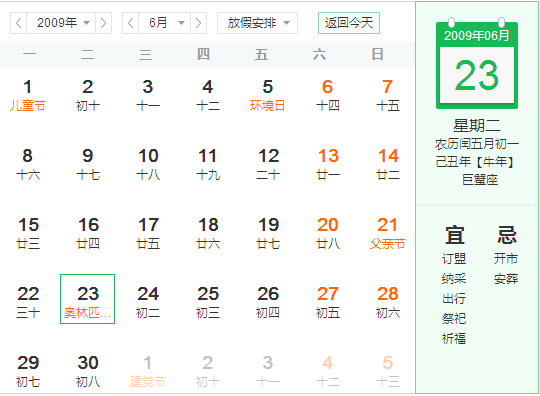Viewport: 540px width, 396px height.
Task: Select Sunday June 14 廿二
Action: click(387, 164)
